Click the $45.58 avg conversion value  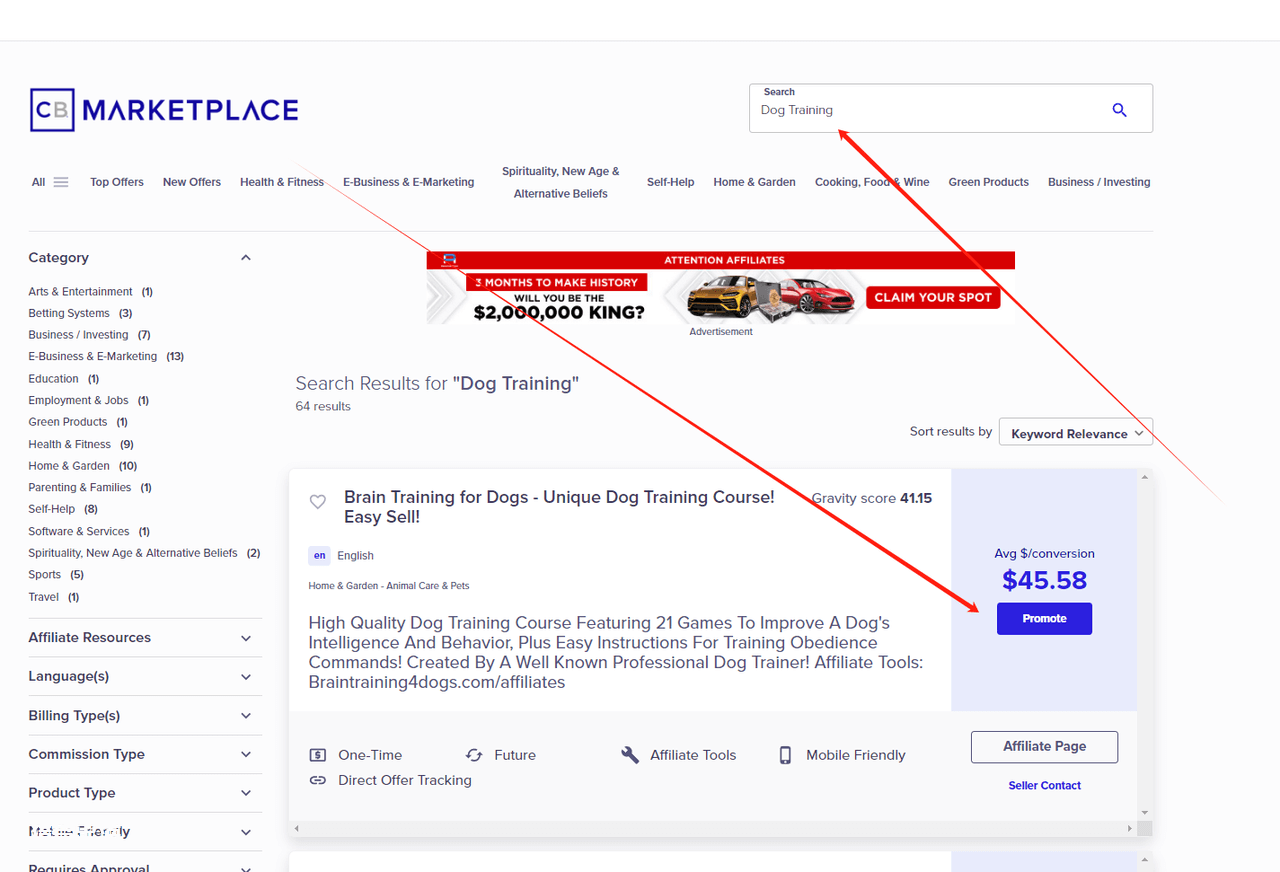click(1044, 580)
